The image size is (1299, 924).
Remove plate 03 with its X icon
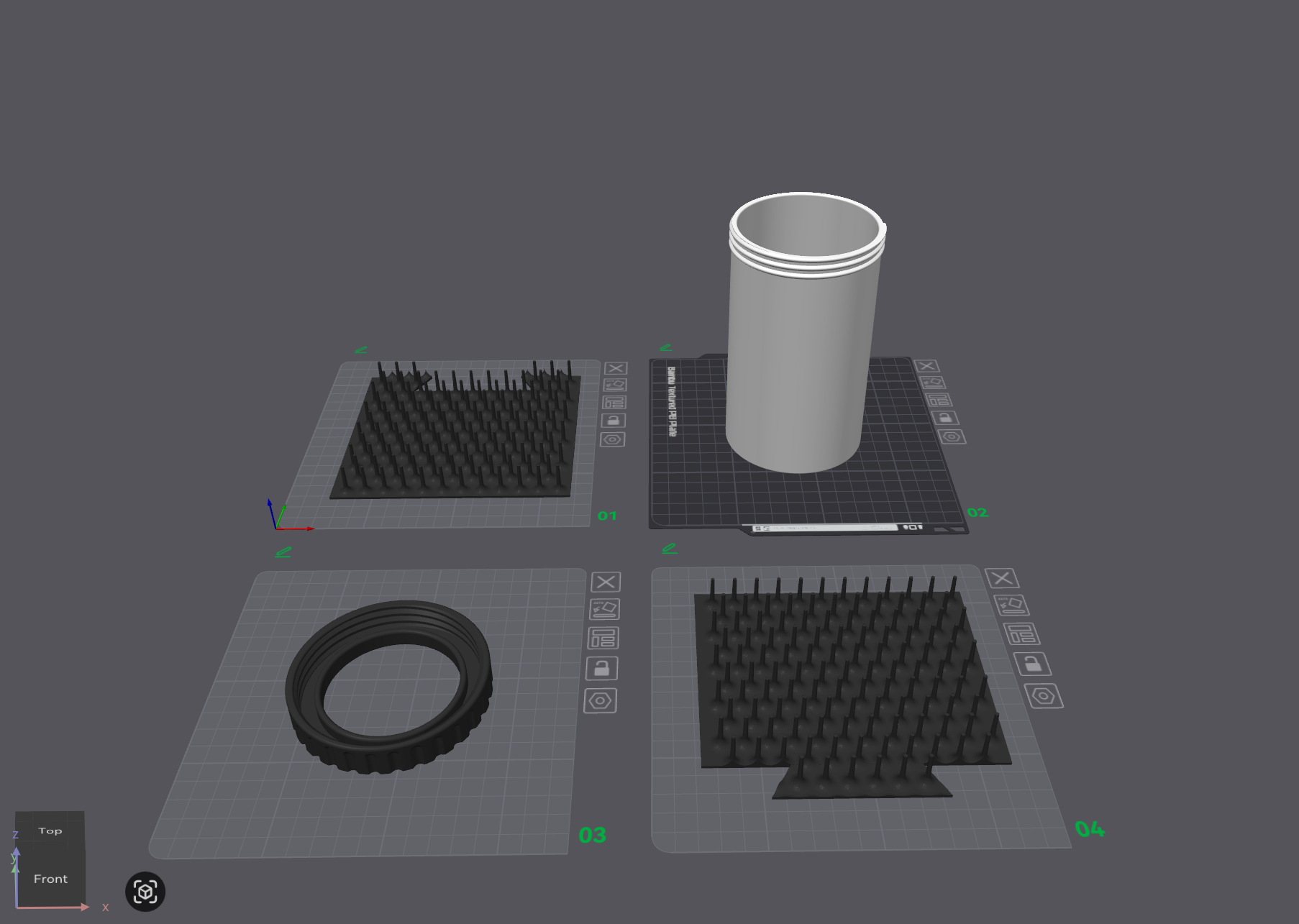pos(606,582)
